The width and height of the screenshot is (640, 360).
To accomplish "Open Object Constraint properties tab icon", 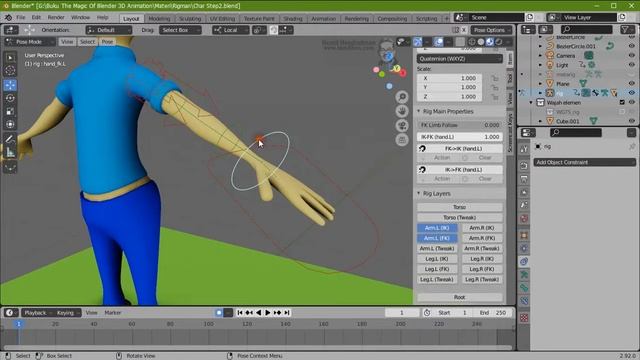I will click(x=524, y=261).
